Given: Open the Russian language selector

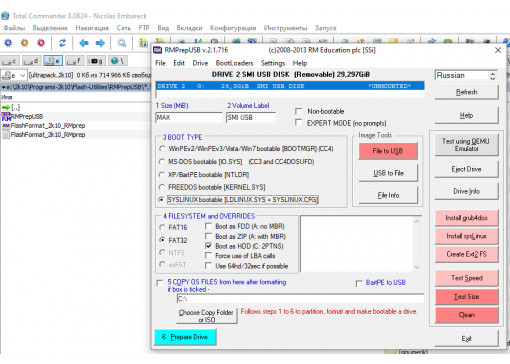Looking at the screenshot, I should (466, 75).
